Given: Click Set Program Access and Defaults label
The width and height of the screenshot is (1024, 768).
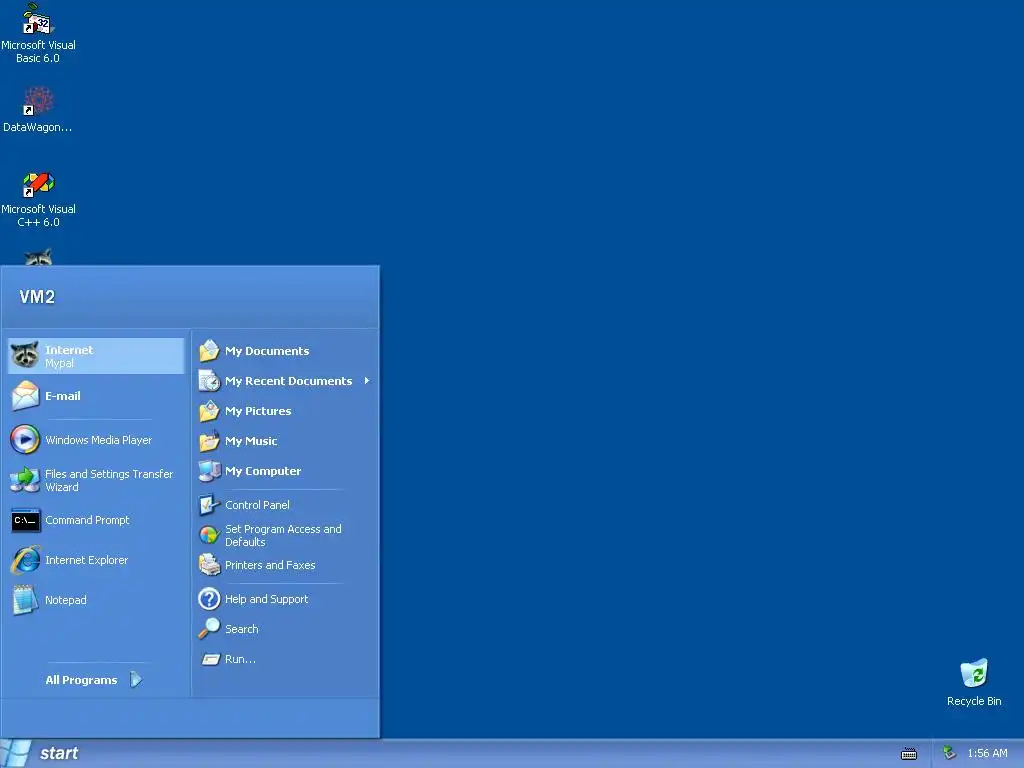Looking at the screenshot, I should [283, 536].
